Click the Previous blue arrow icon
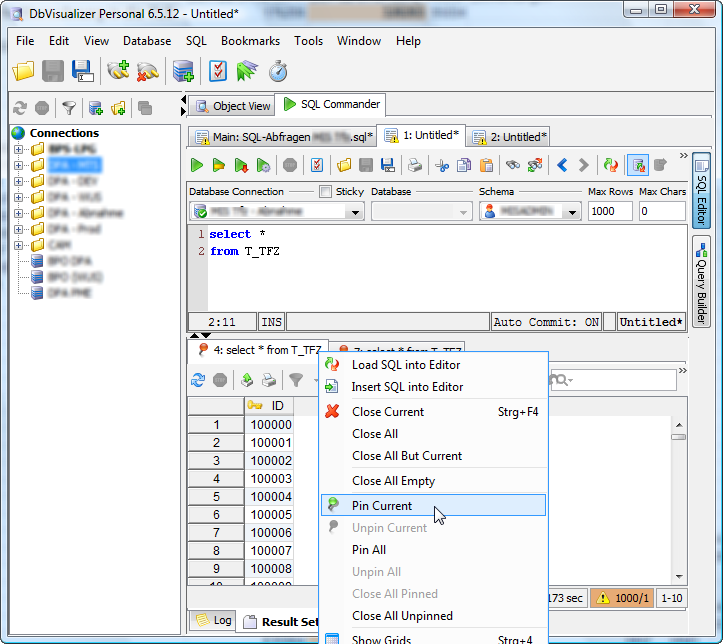This screenshot has height=644, width=723. 562,165
